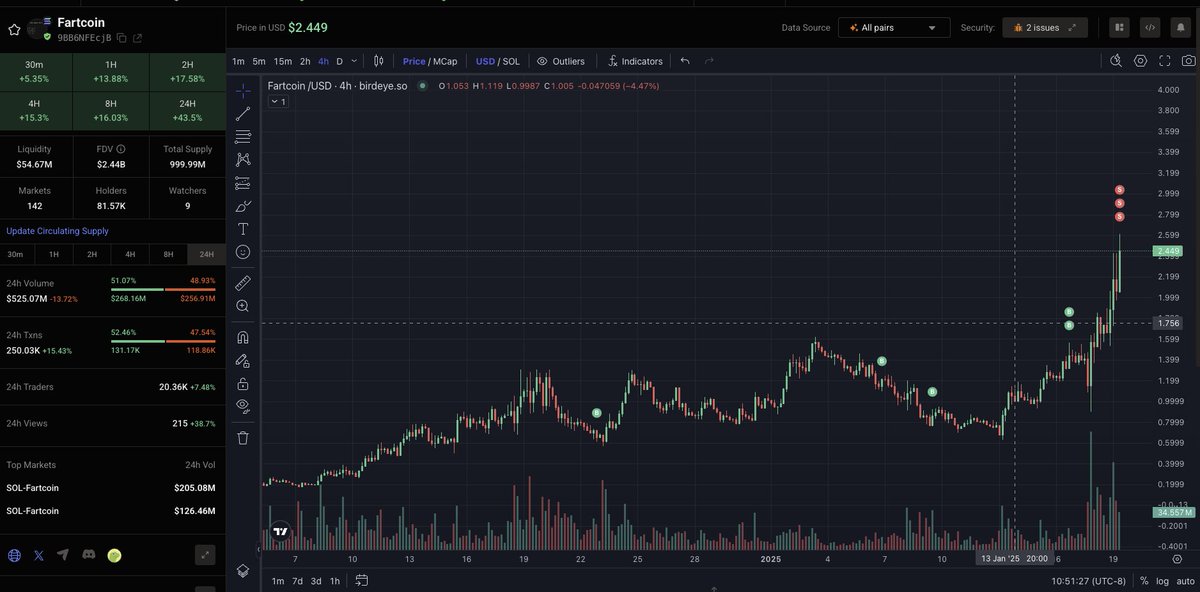Expand the 2 issues security details
Screen dimensions: 1200x592
pyautogui.click(x=1045, y=28)
